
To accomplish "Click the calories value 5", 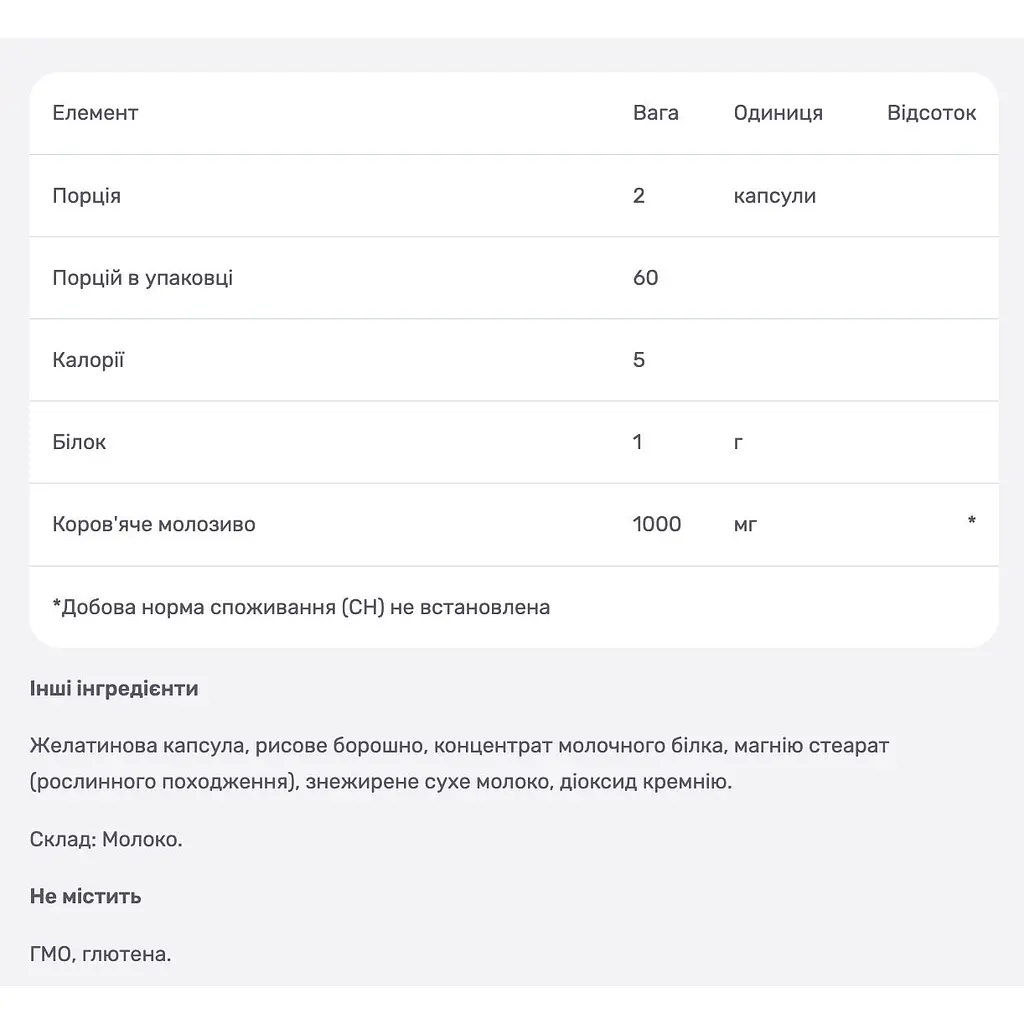I will tap(639, 360).
